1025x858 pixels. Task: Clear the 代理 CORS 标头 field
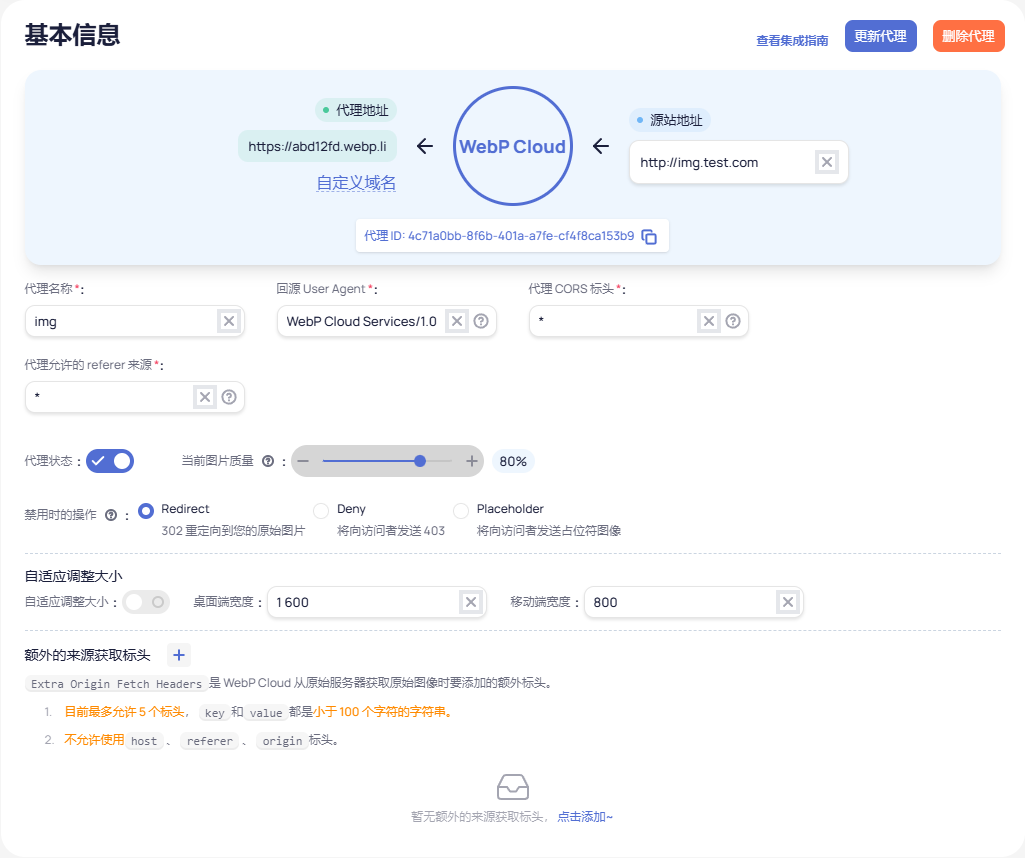709,321
